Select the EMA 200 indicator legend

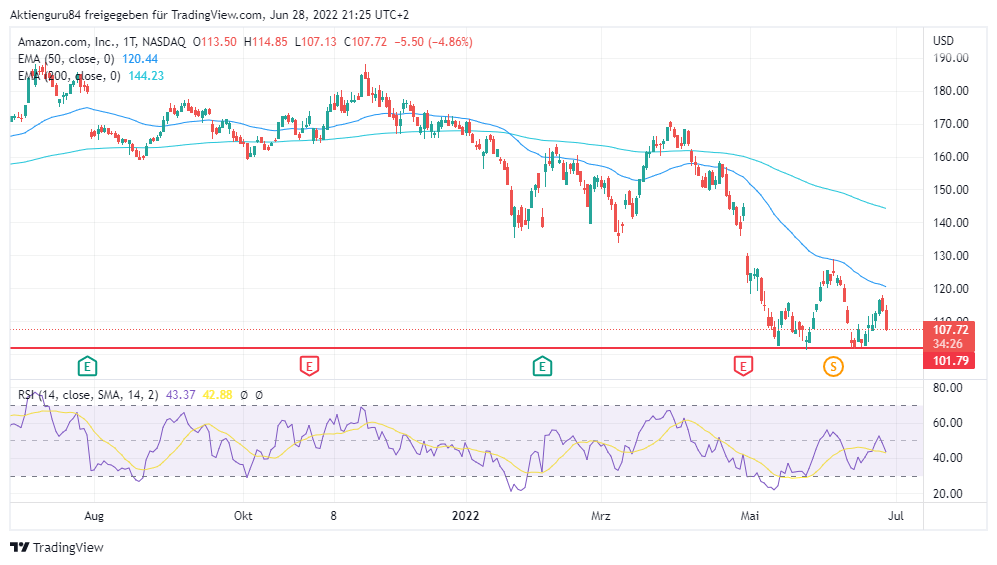(x=69, y=76)
